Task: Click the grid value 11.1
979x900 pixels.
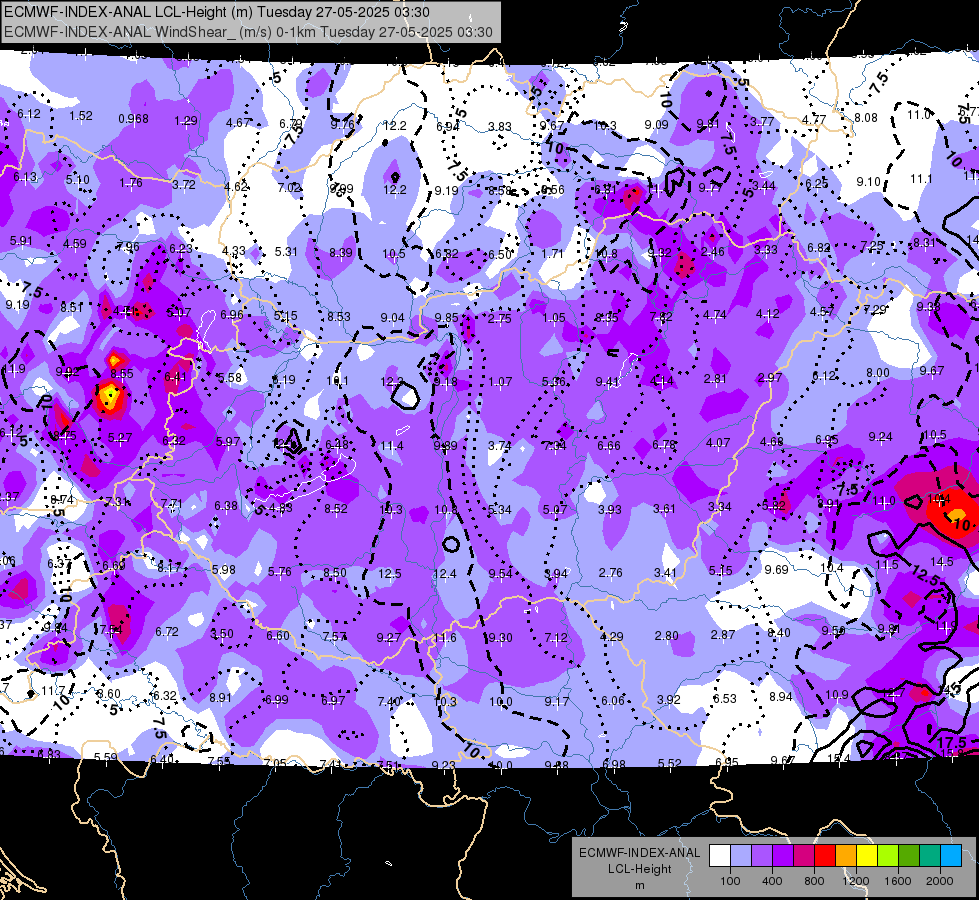Action: click(921, 179)
